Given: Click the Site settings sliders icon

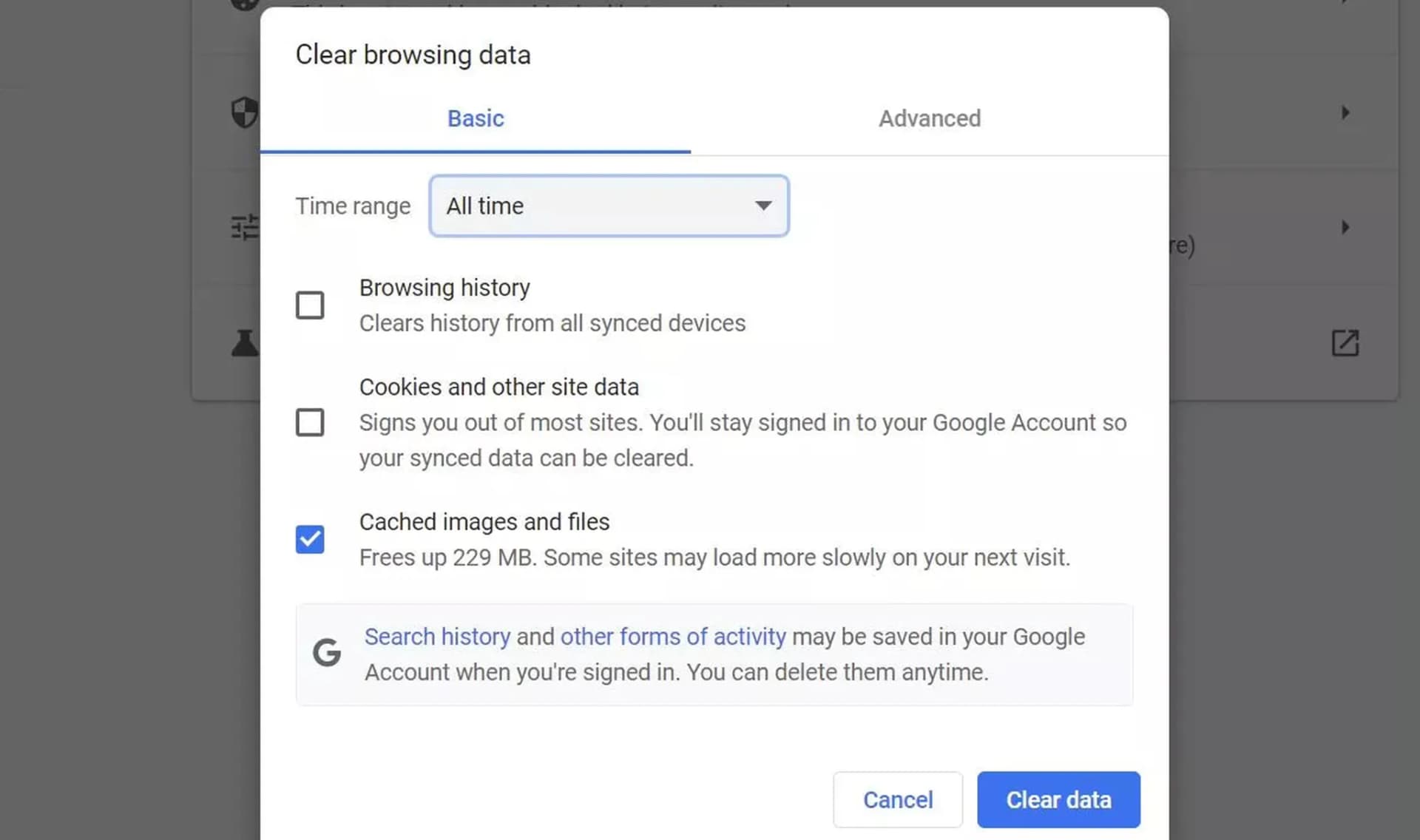Looking at the screenshot, I should 246,228.
